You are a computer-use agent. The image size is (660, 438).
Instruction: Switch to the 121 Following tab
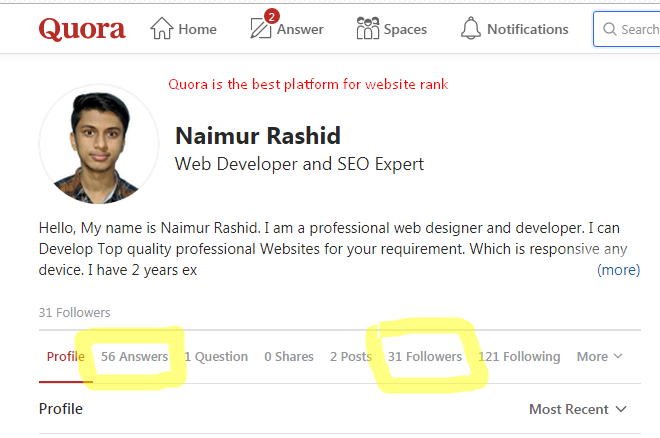point(519,357)
